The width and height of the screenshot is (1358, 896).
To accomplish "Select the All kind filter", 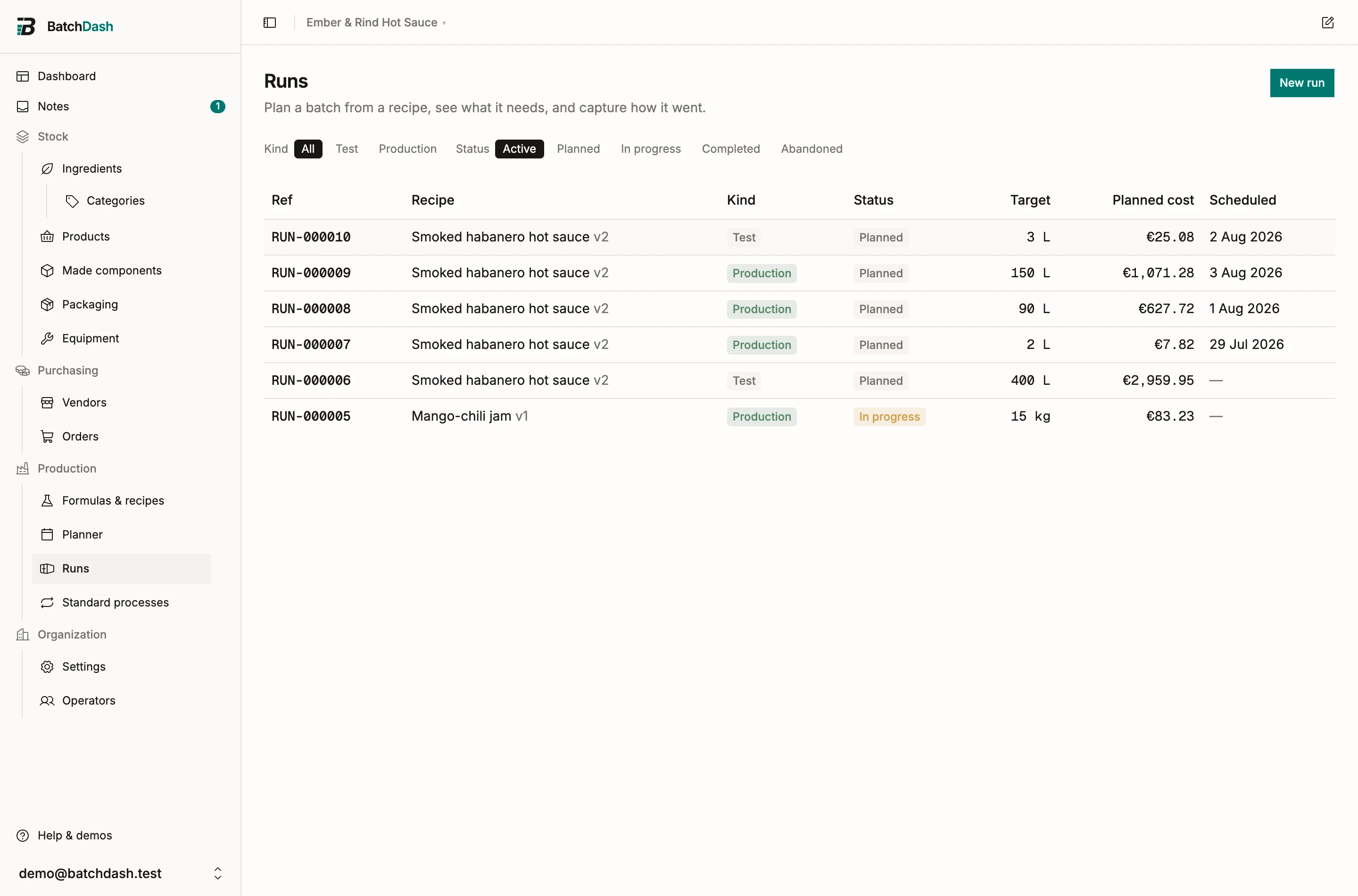I will pos(308,149).
